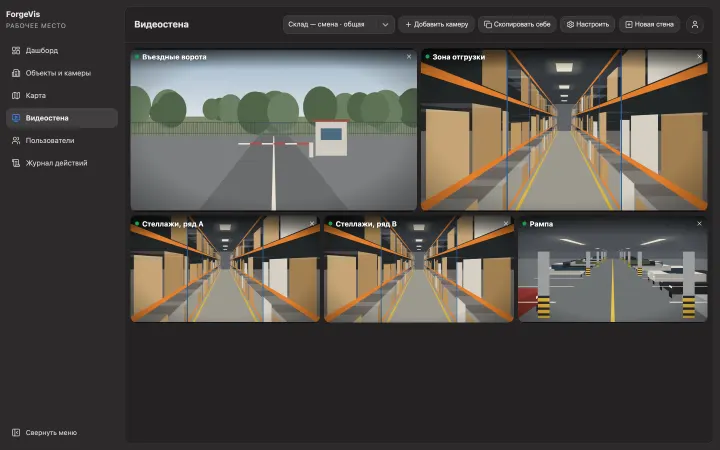Image resolution: width=720 pixels, height=450 pixels.
Task: Open Настроить settings button
Action: [588, 24]
